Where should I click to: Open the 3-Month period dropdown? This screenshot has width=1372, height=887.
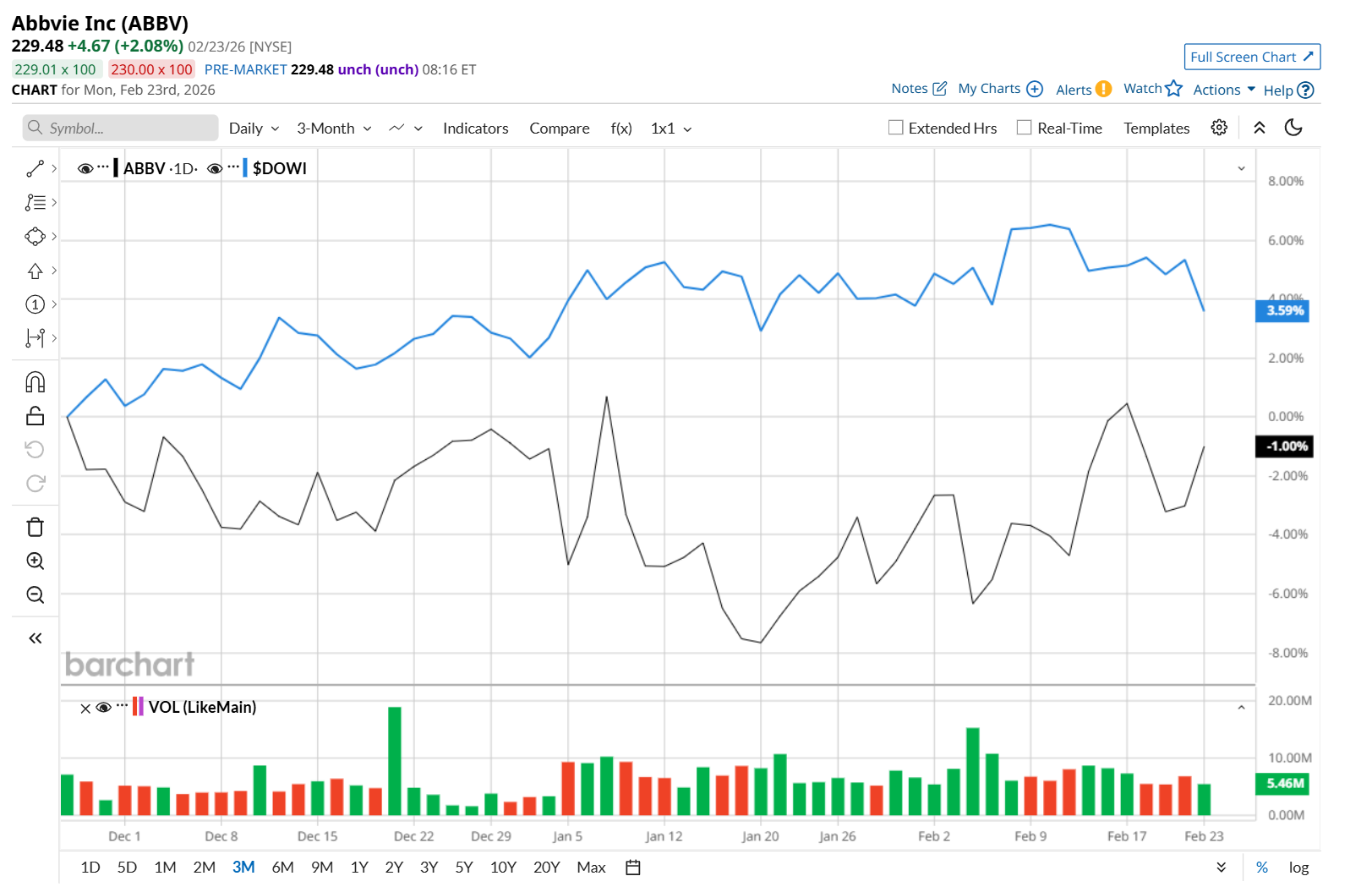coord(334,129)
